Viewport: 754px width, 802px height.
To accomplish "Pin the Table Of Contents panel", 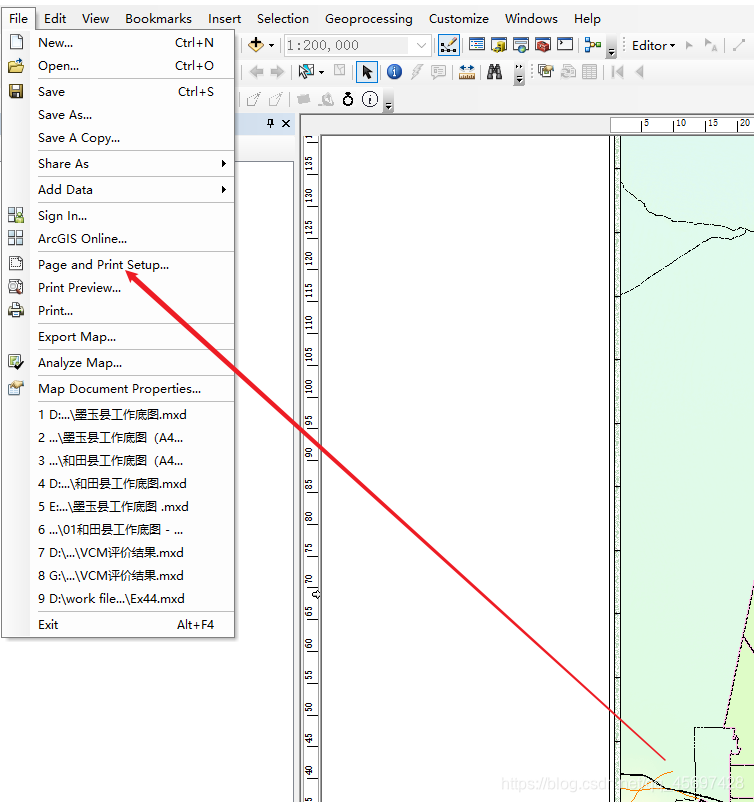I will click(271, 123).
